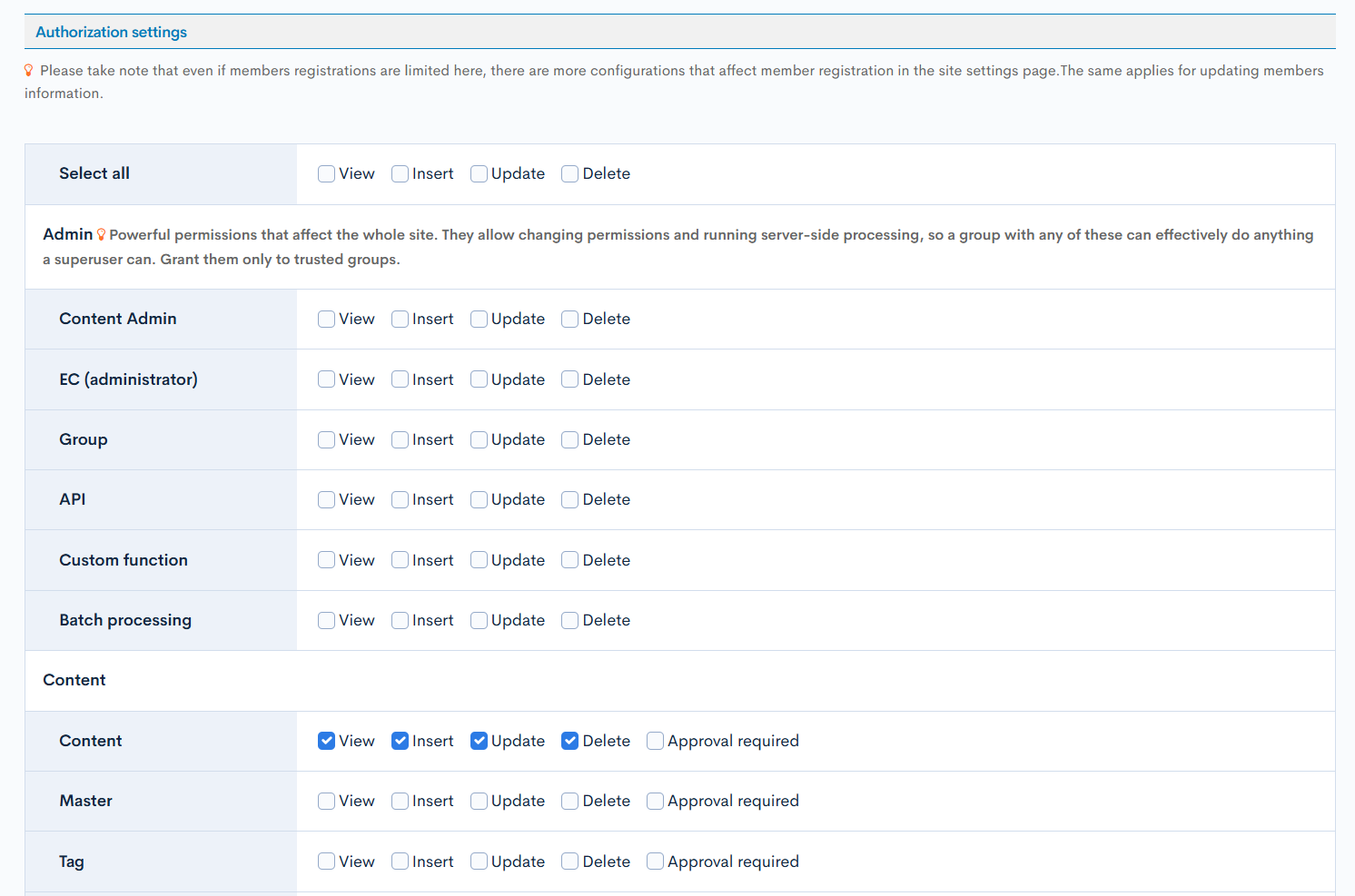
Task: Tick Update for EC (administrator)
Action: (x=479, y=379)
